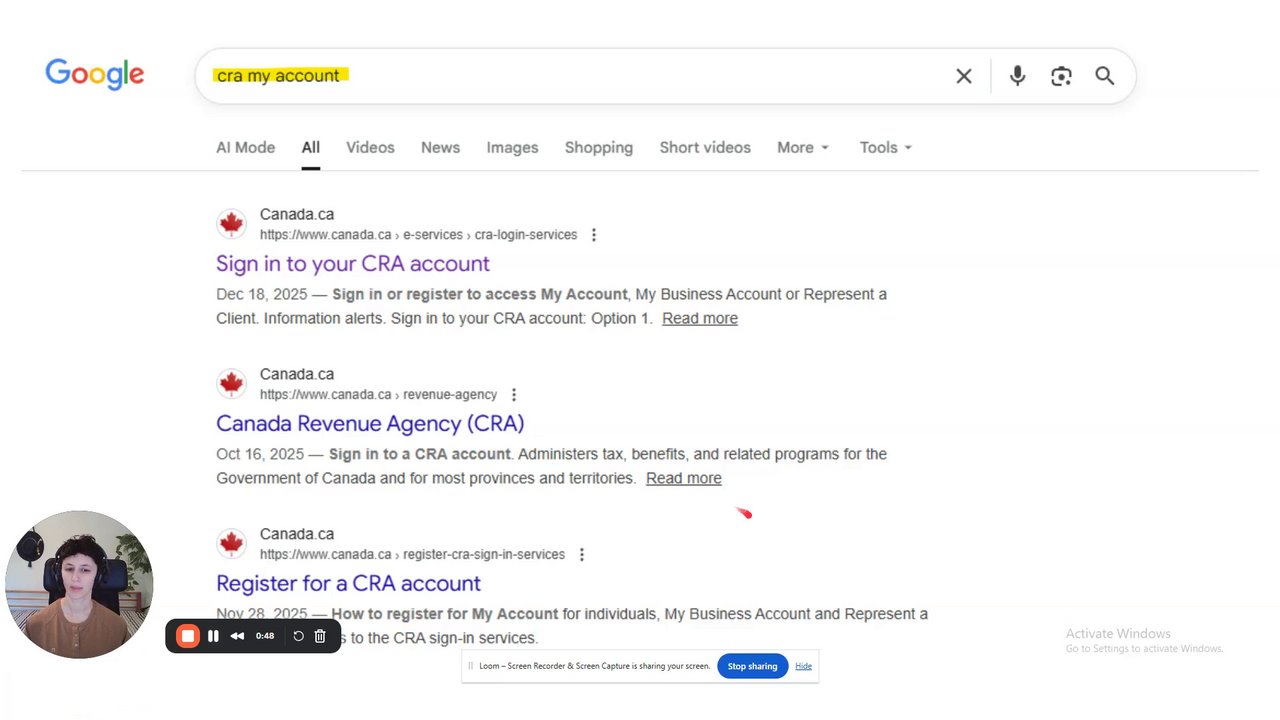The width and height of the screenshot is (1280, 720).
Task: Expand the More search filters dropdown
Action: click(803, 147)
